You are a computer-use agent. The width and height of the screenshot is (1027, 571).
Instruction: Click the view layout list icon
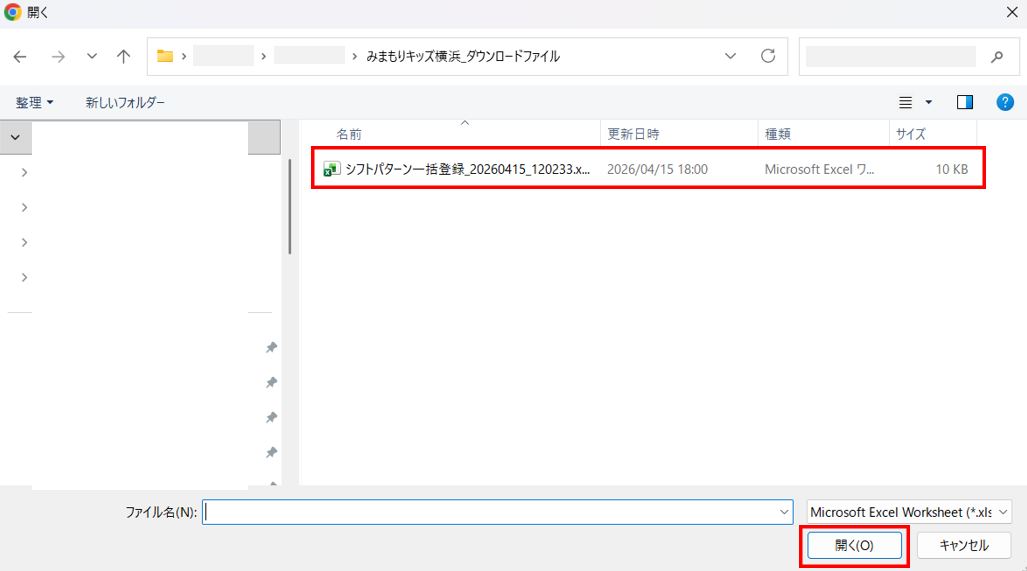click(x=906, y=102)
